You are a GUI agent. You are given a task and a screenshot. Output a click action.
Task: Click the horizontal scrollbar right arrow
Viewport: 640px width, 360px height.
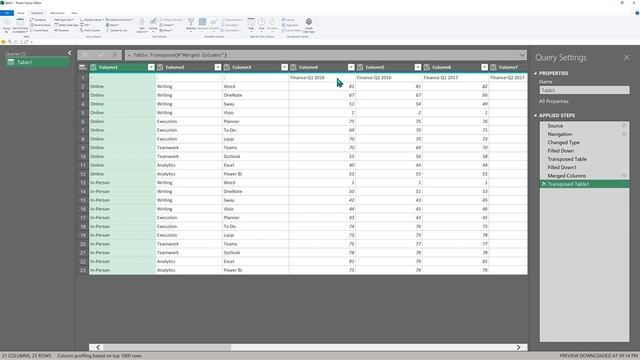(518, 347)
